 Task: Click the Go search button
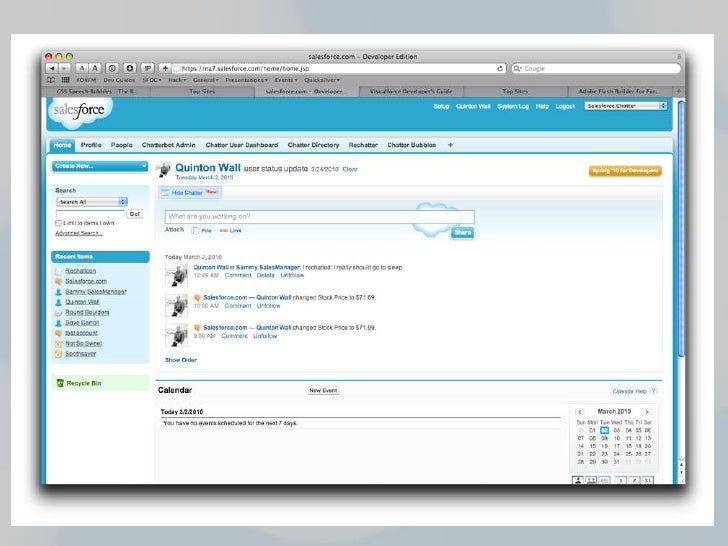[x=135, y=214]
